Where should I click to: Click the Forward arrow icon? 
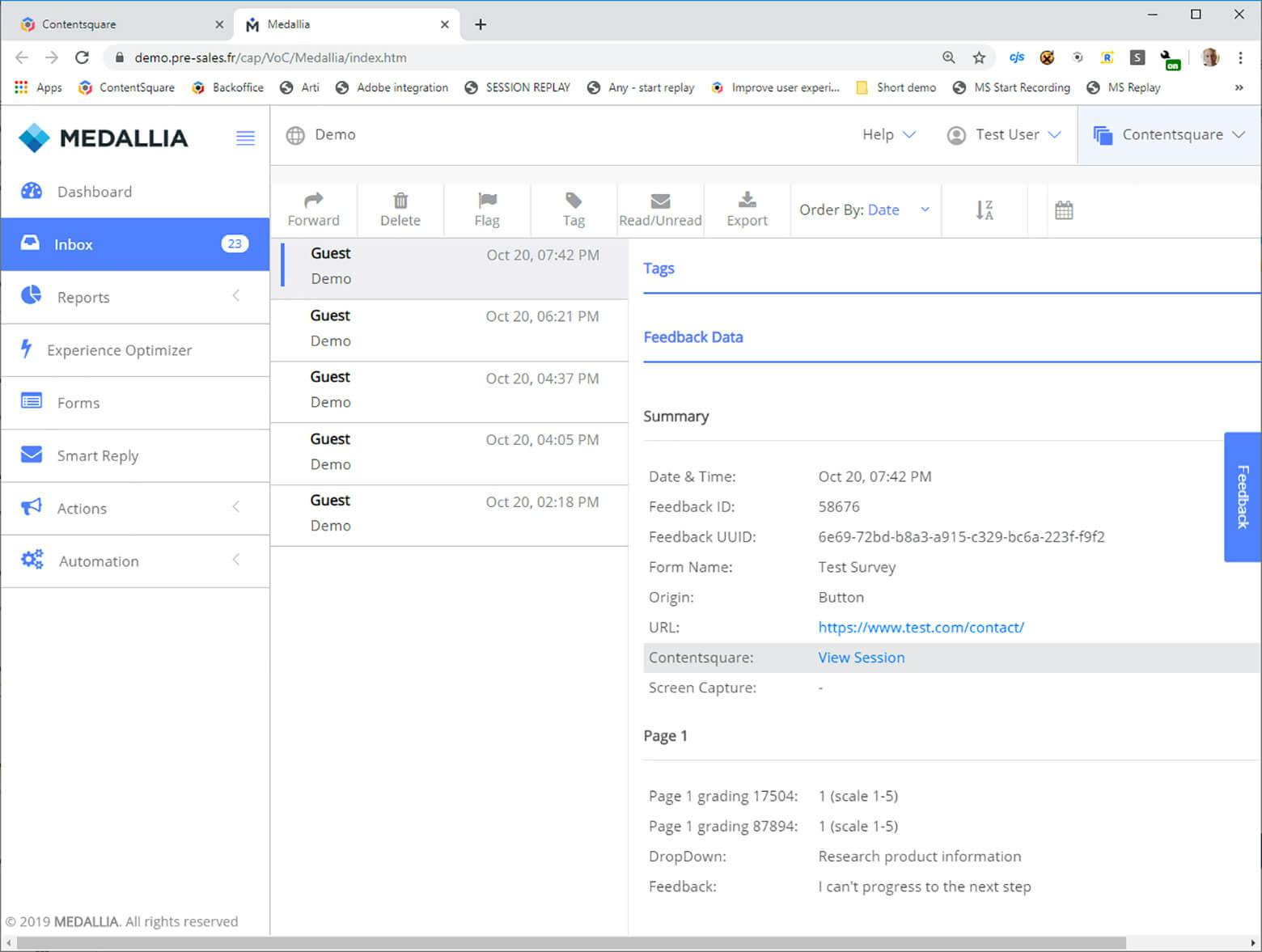pyautogui.click(x=313, y=200)
